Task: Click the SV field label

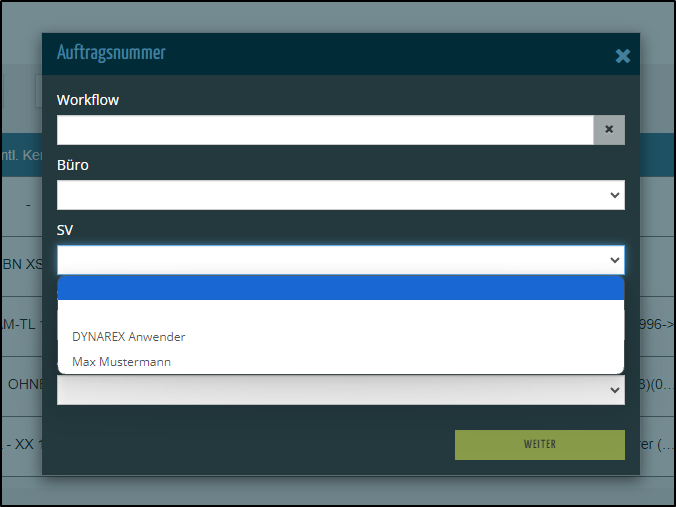Action: click(65, 230)
